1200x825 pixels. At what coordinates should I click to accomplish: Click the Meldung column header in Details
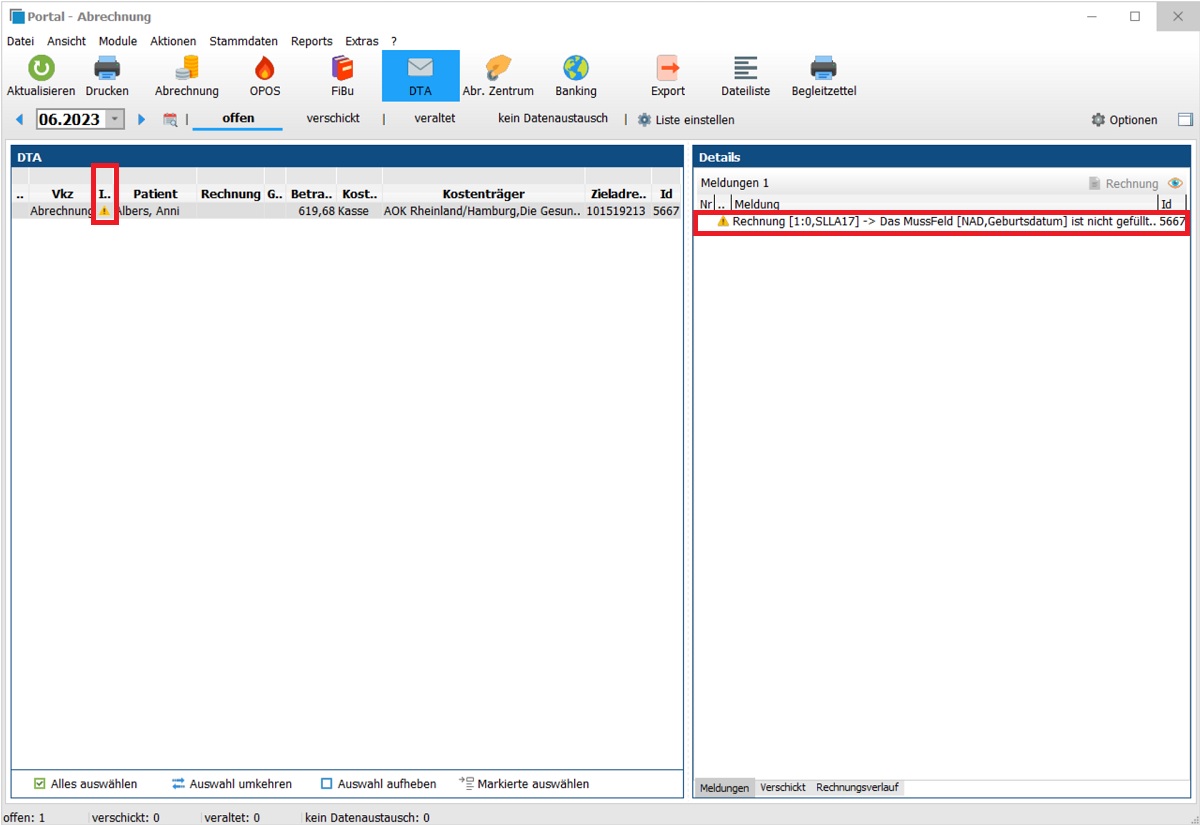coord(945,204)
